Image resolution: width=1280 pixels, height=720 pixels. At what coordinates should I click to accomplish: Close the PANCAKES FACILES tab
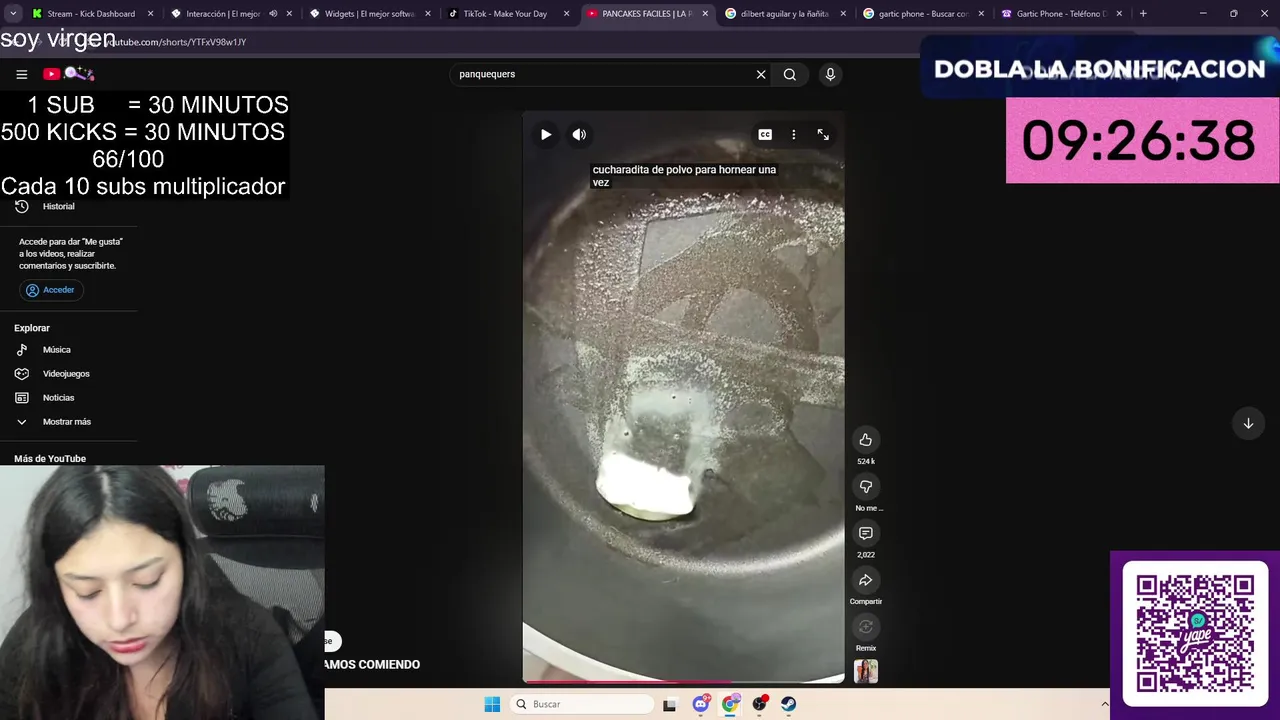point(705,14)
